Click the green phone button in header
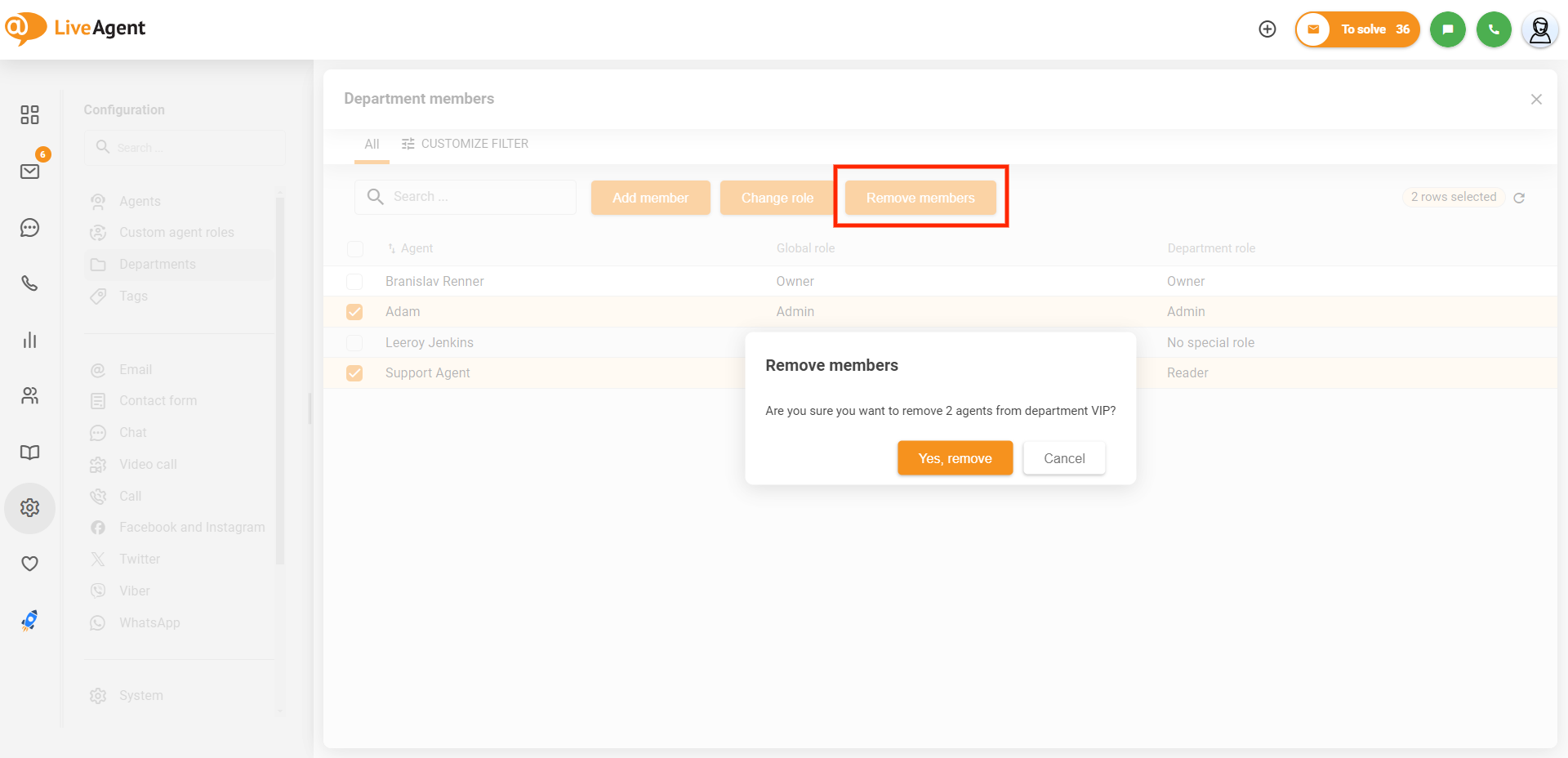Viewport: 1568px width, 758px height. [x=1494, y=29]
